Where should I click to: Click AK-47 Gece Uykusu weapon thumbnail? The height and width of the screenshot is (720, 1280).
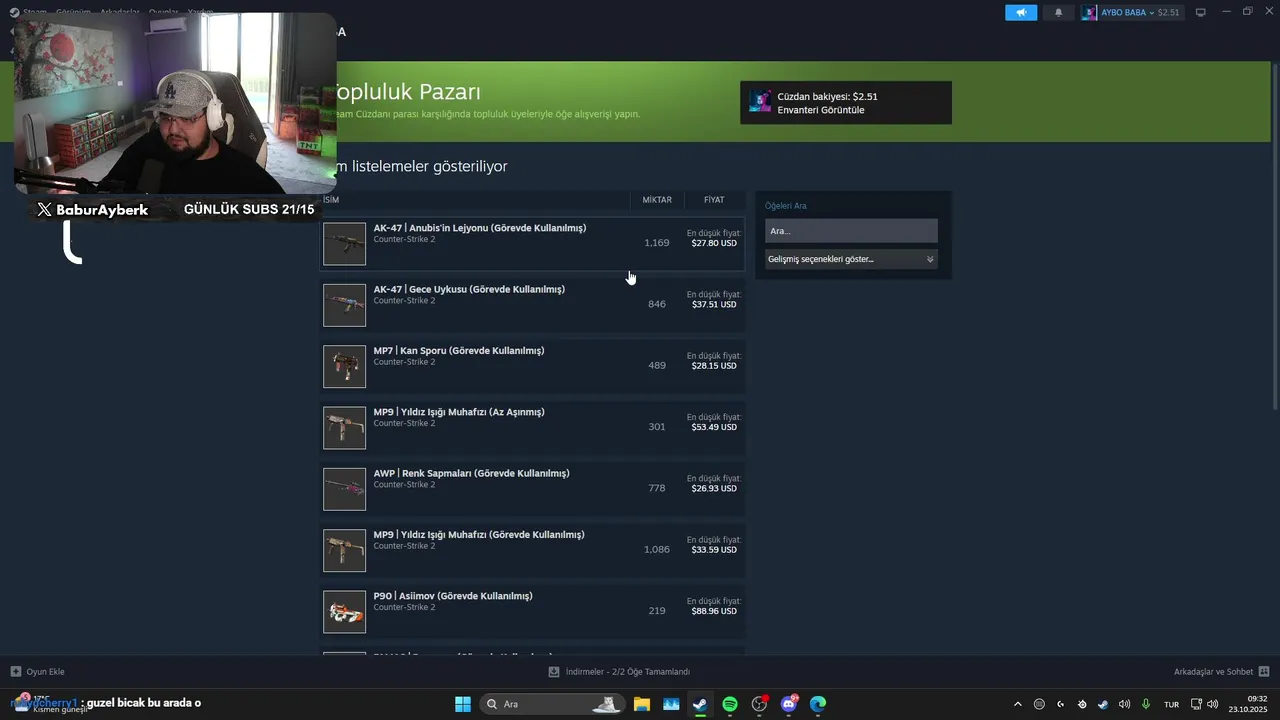click(344, 305)
